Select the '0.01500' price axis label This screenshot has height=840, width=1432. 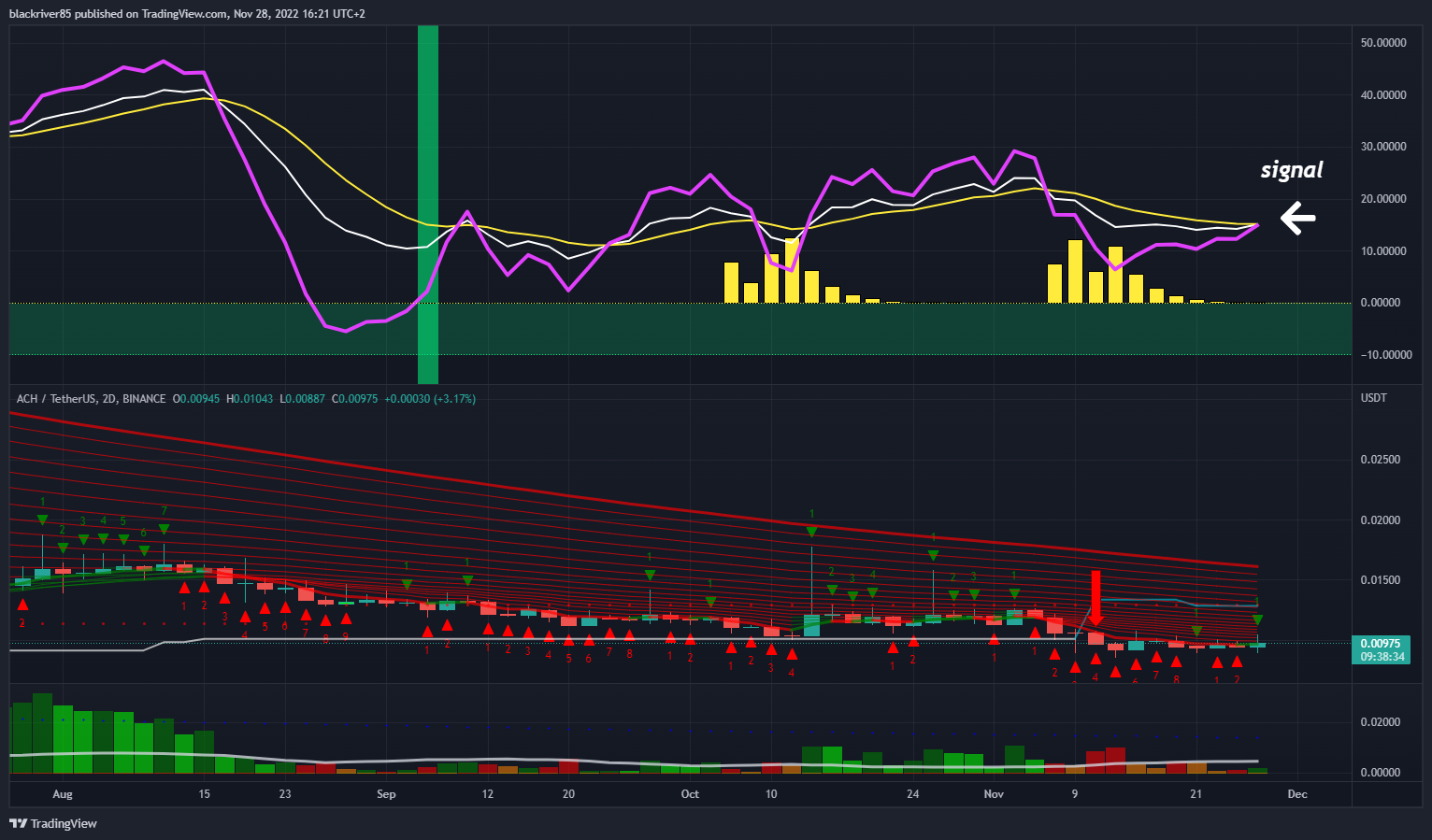tap(1381, 580)
